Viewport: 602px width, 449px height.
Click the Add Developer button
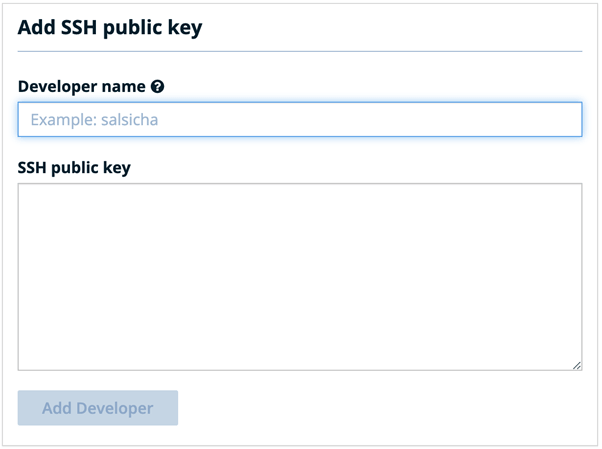pyautogui.click(x=98, y=408)
